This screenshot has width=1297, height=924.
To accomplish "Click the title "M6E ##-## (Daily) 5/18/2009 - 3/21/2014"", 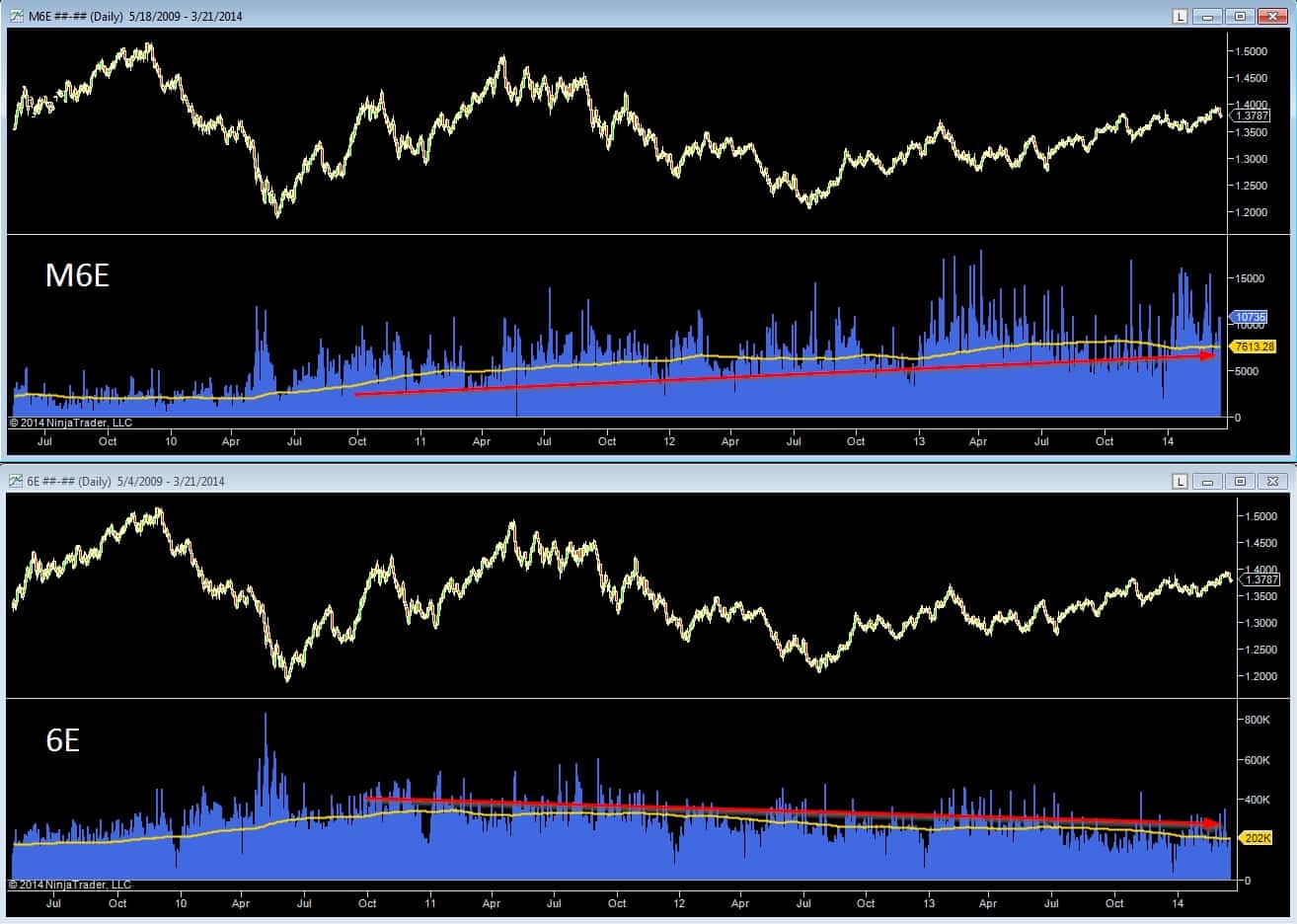I will (136, 16).
